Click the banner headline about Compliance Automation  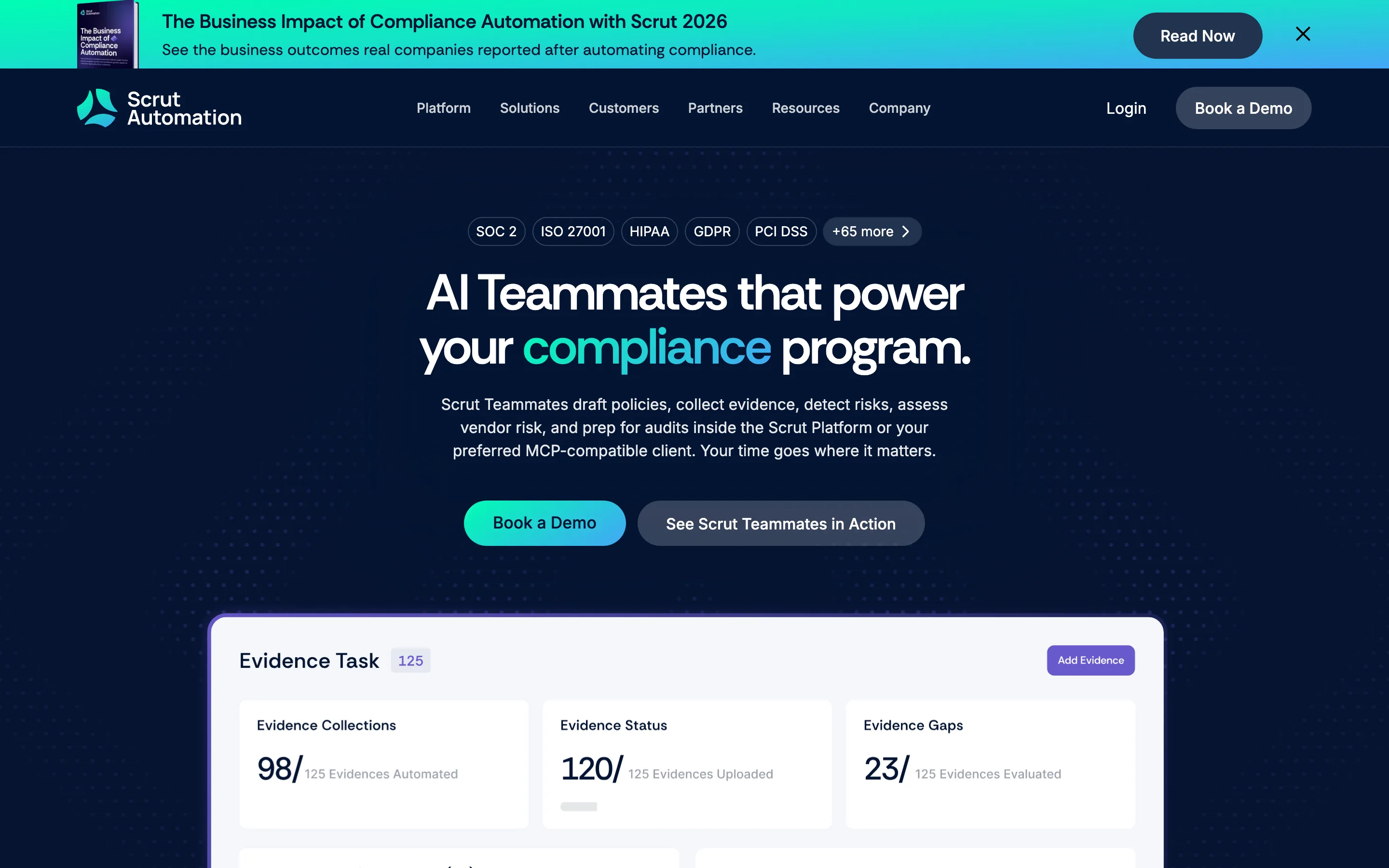444,21
